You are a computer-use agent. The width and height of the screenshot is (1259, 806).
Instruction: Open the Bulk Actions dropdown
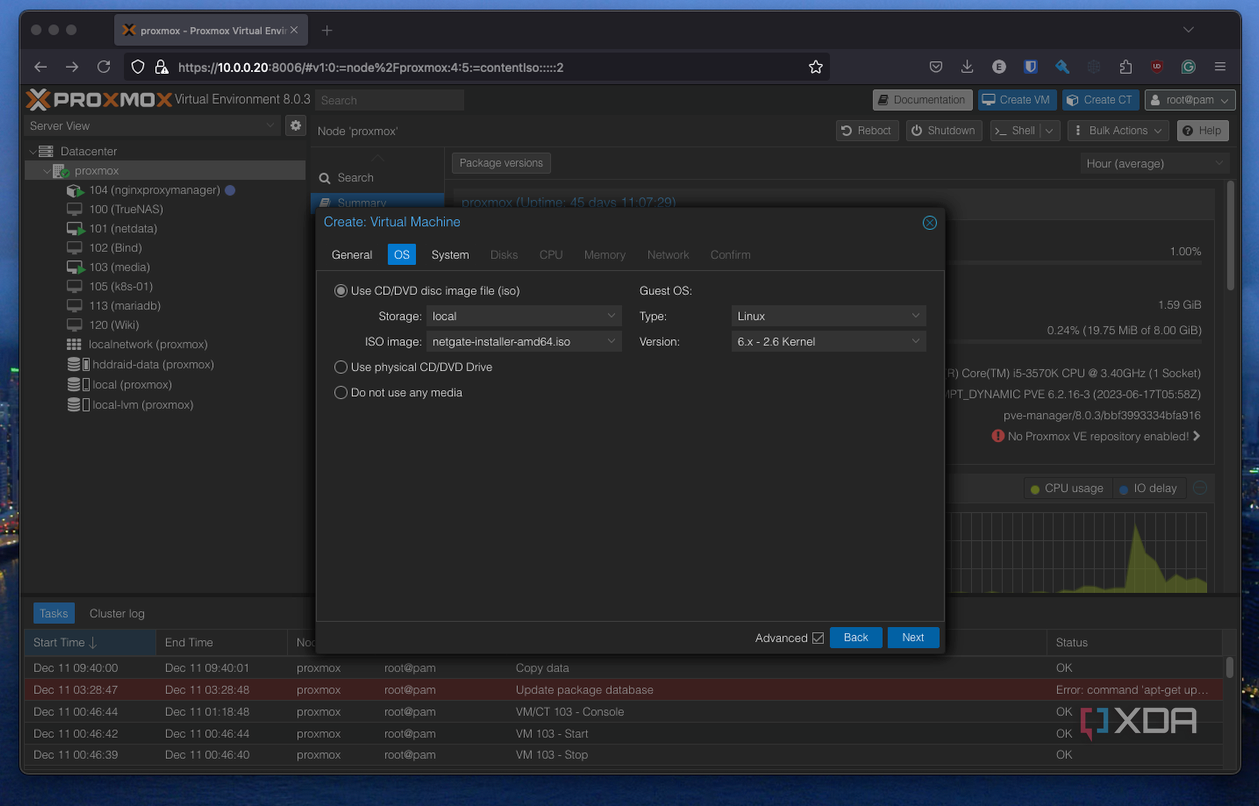(1118, 130)
